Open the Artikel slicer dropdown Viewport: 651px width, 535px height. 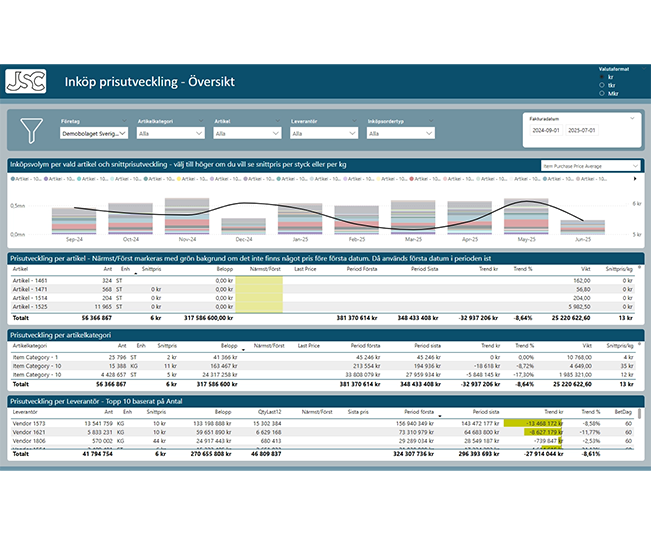[x=247, y=133]
